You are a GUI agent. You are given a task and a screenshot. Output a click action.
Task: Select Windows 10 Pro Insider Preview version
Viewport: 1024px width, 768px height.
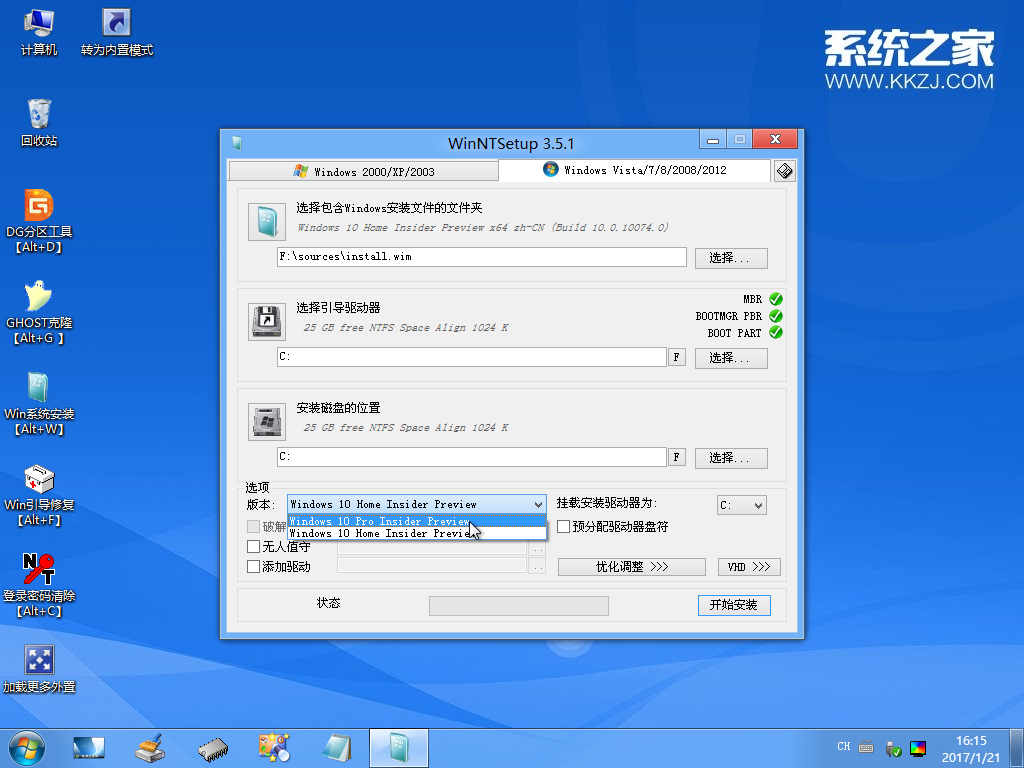(x=380, y=520)
